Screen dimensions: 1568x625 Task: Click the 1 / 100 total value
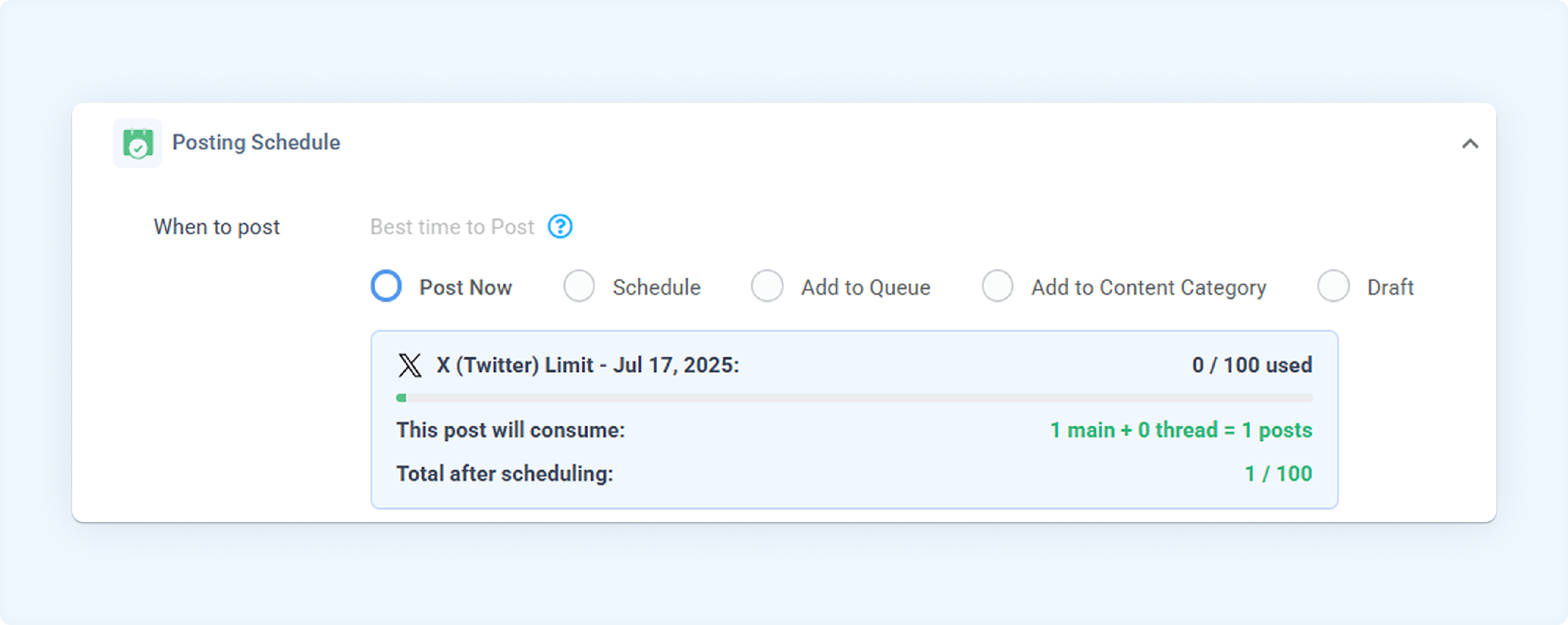click(1277, 473)
